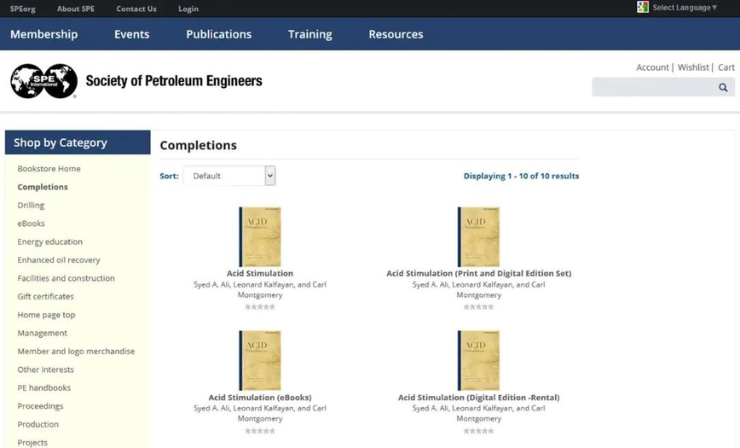Open the Events menu
The image size is (740, 448).
[132, 34]
